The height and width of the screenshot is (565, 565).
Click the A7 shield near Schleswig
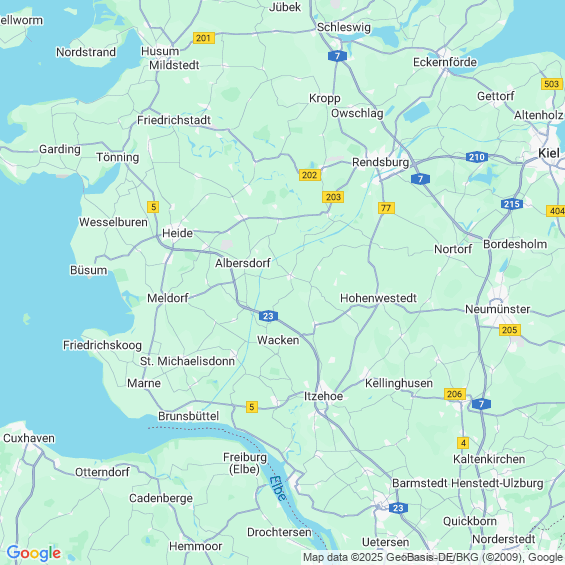pyautogui.click(x=337, y=56)
